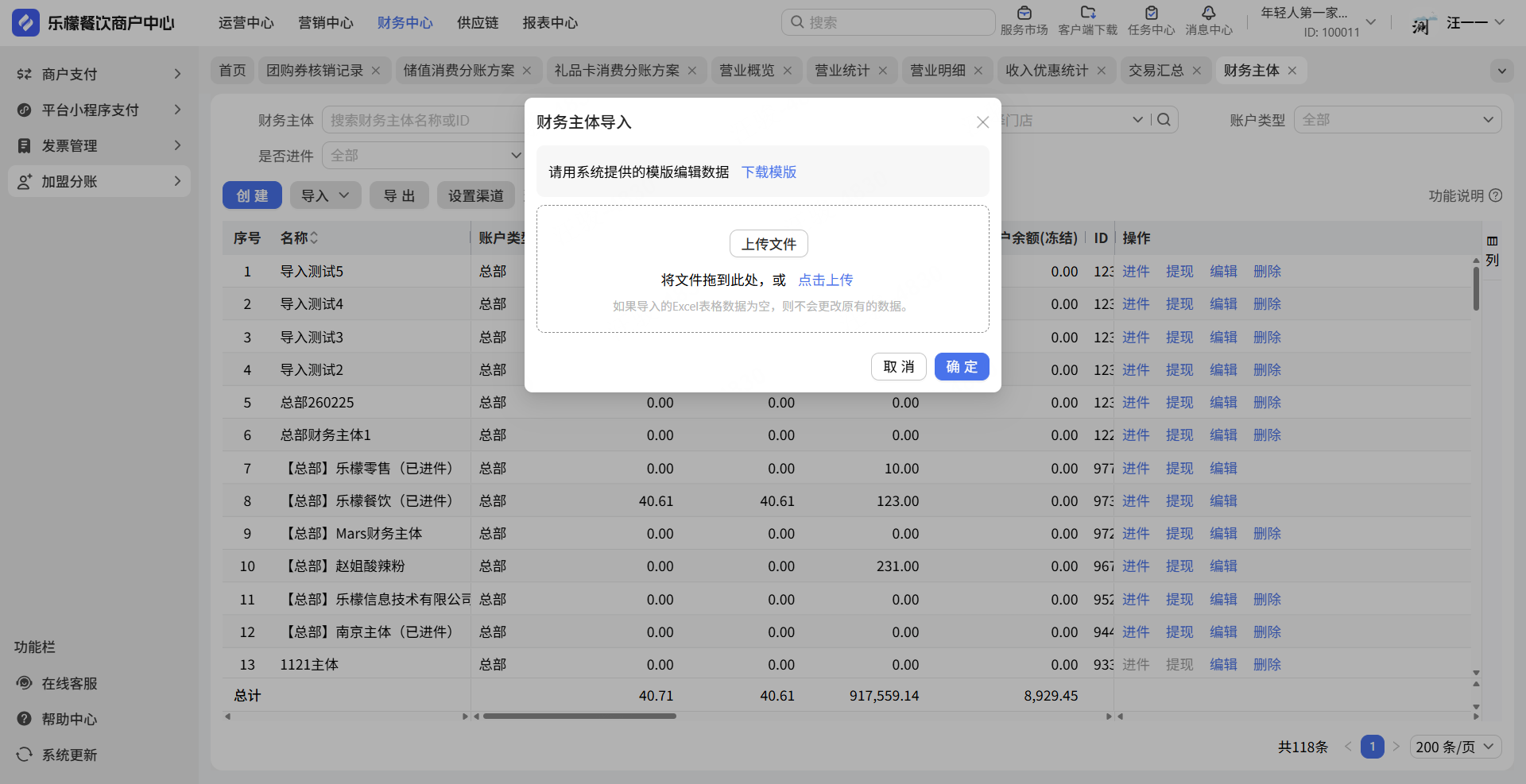This screenshot has width=1526, height=784.
Task: Open 在线客服 in the sidebar
Action: coord(69,683)
